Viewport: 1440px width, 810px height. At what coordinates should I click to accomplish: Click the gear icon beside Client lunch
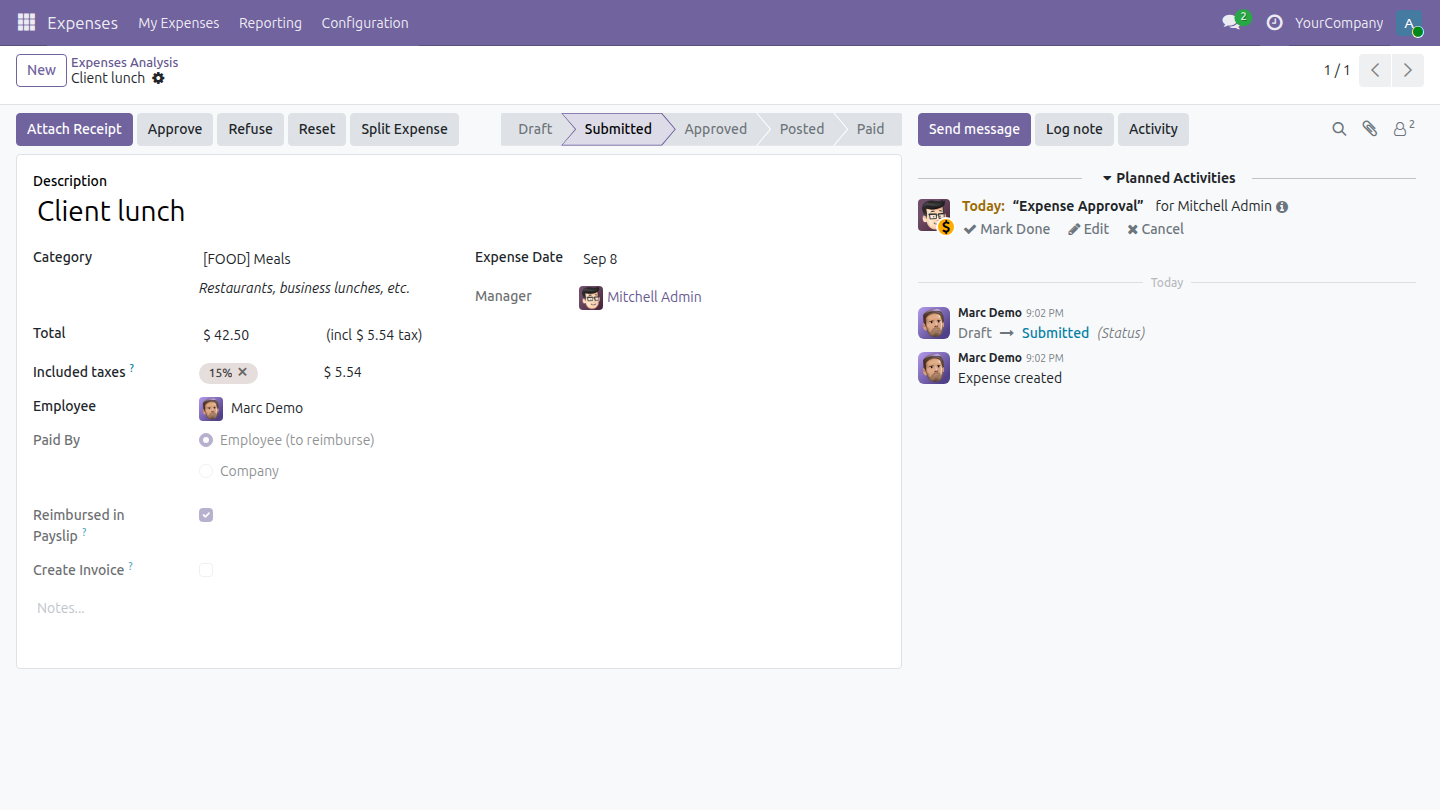point(158,78)
